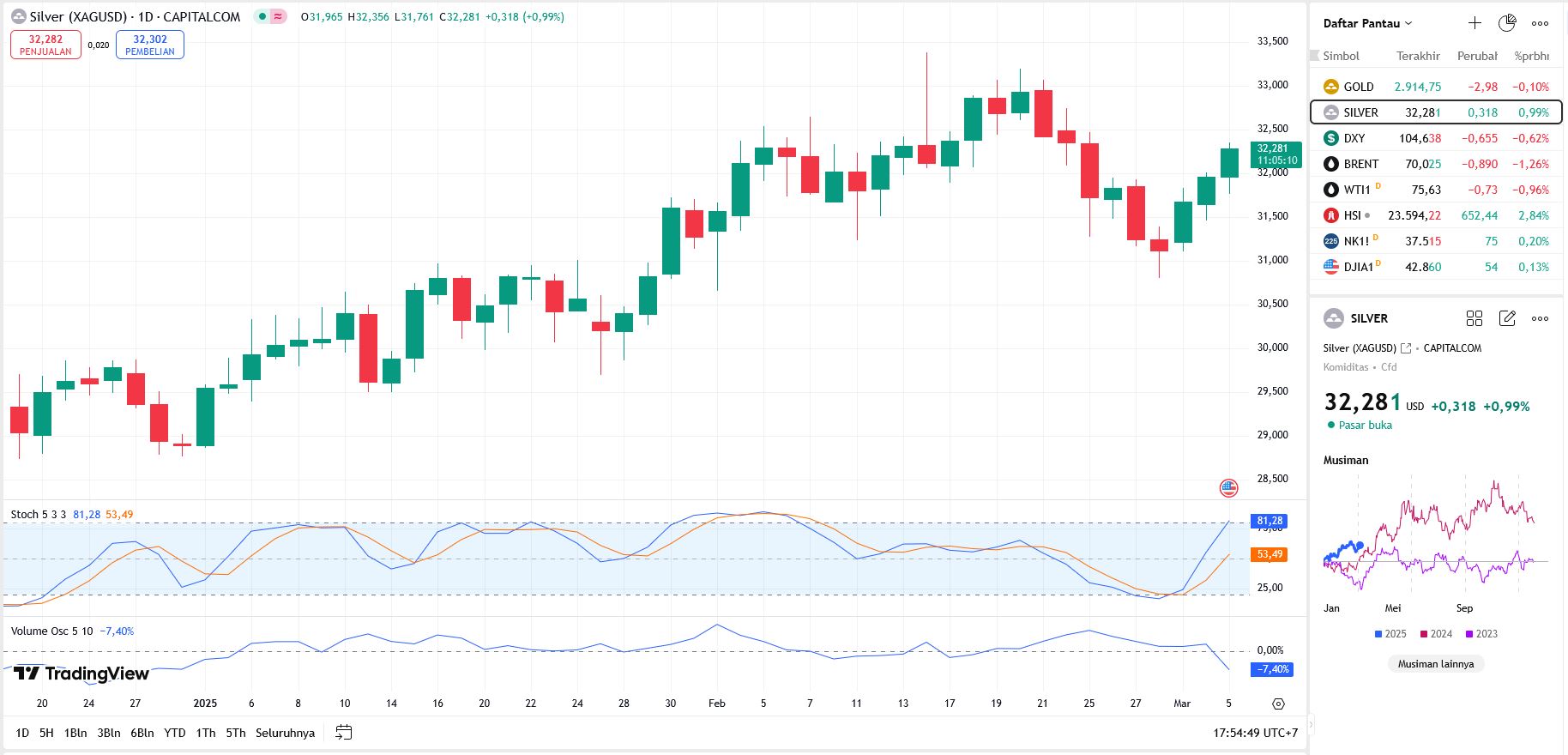Click the US flag economic event marker

click(1228, 488)
